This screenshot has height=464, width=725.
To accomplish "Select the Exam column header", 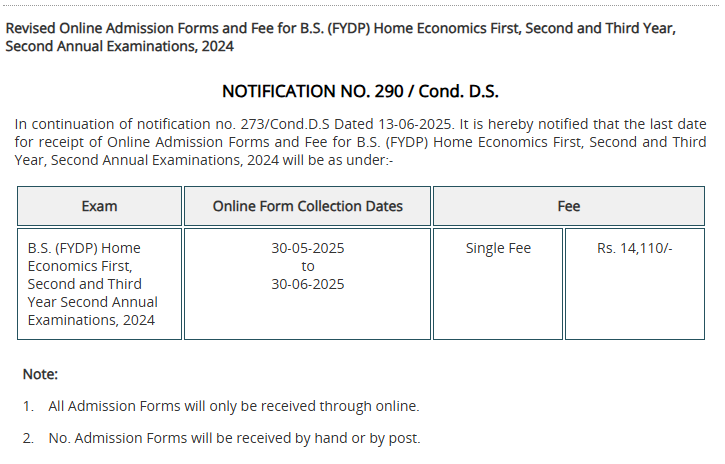I will coord(99,206).
